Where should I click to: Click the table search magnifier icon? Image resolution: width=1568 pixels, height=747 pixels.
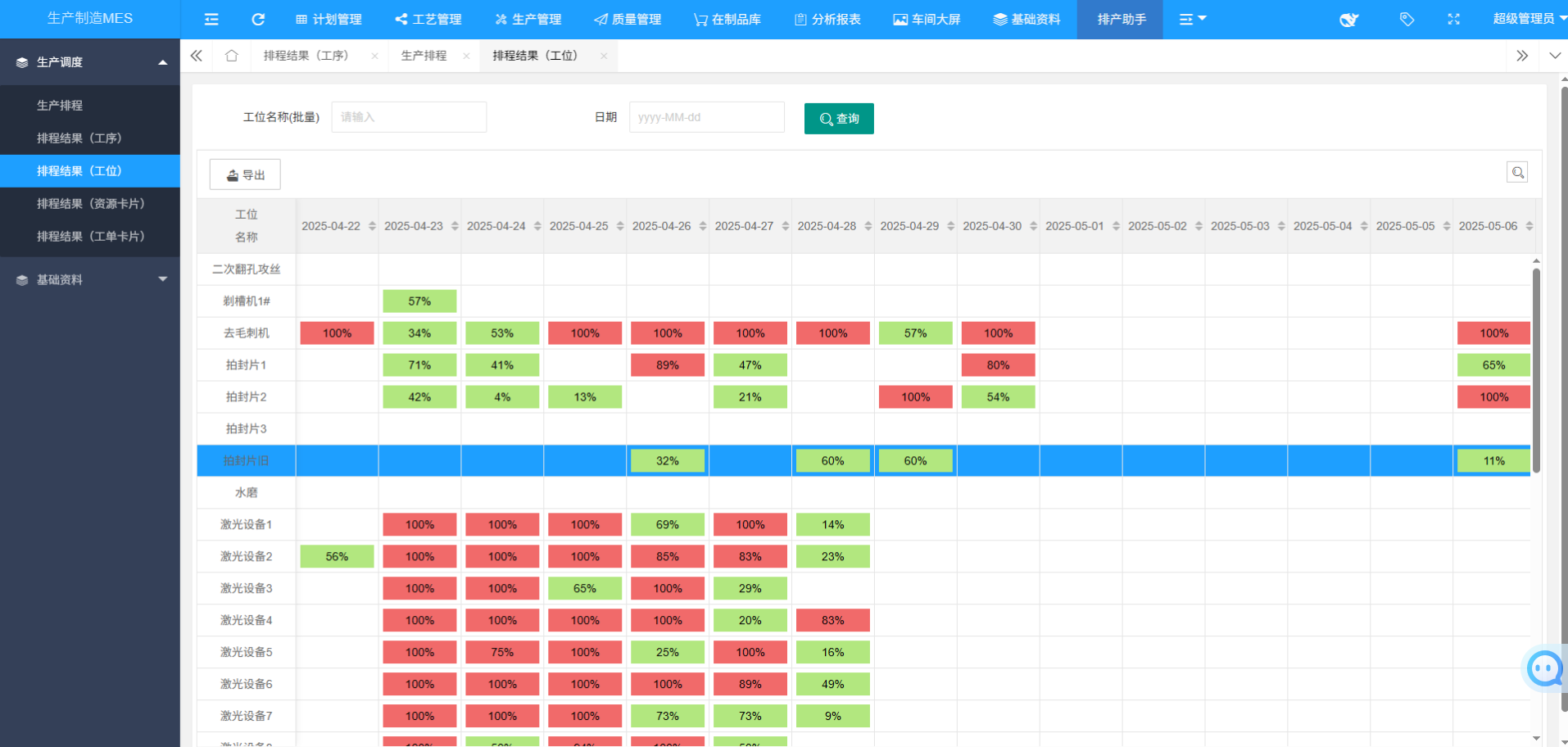(x=1517, y=172)
